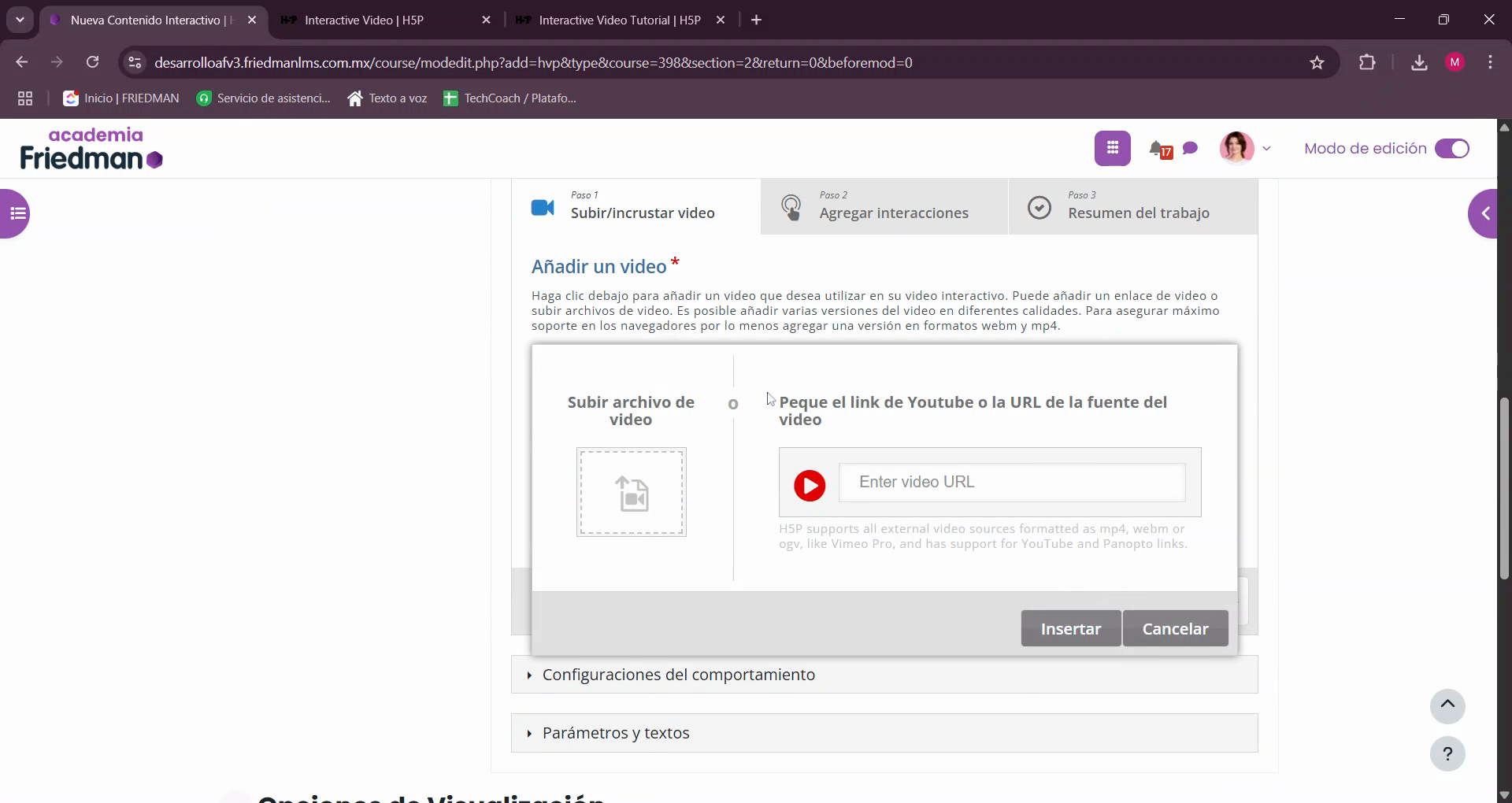Go forward in browser history
This screenshot has height=803, width=1512.
coord(57,62)
